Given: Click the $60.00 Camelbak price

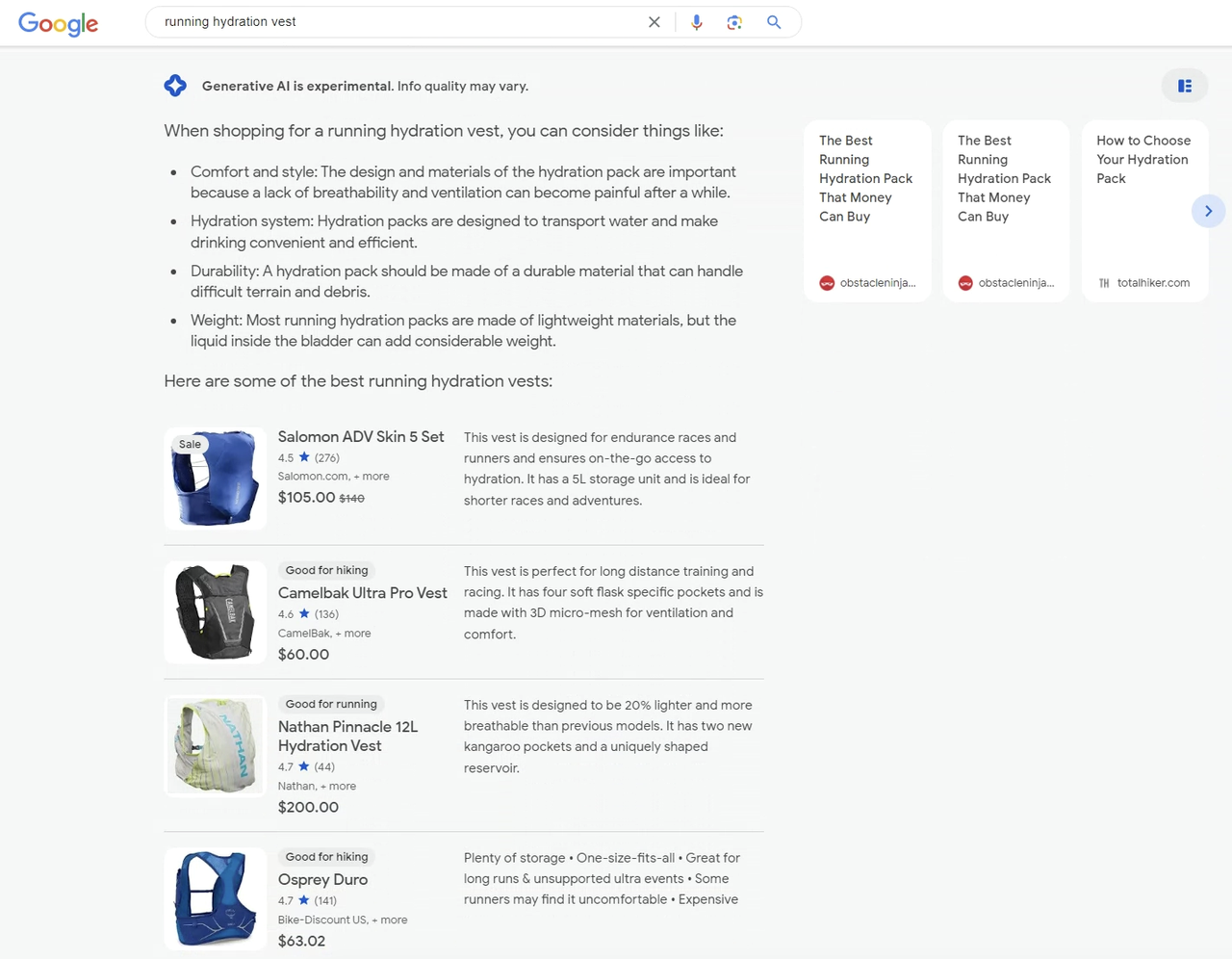Looking at the screenshot, I should (x=303, y=654).
